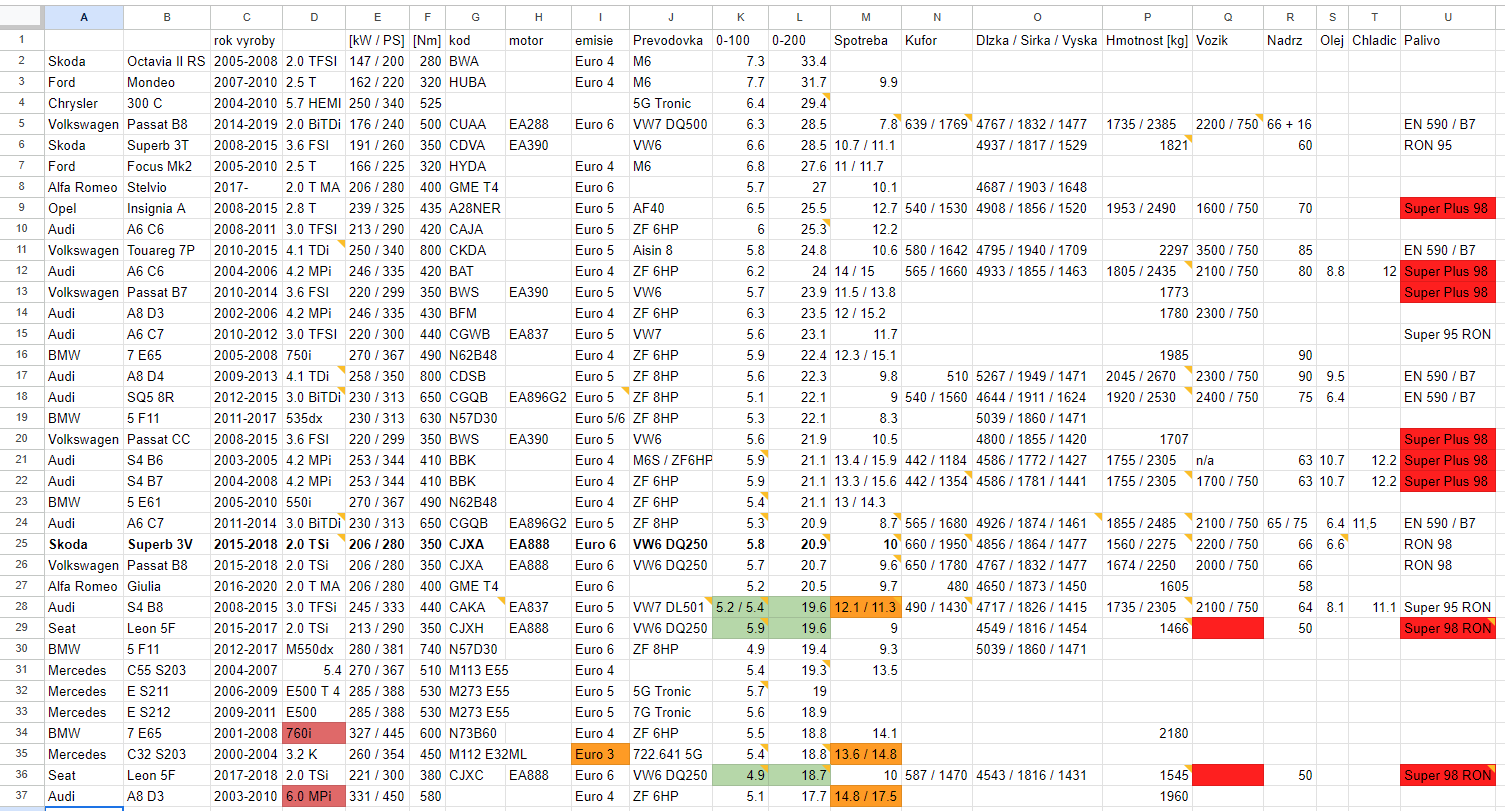Select the '3500 / 750' cell
The image size is (1505, 811).
(x=1228, y=250)
